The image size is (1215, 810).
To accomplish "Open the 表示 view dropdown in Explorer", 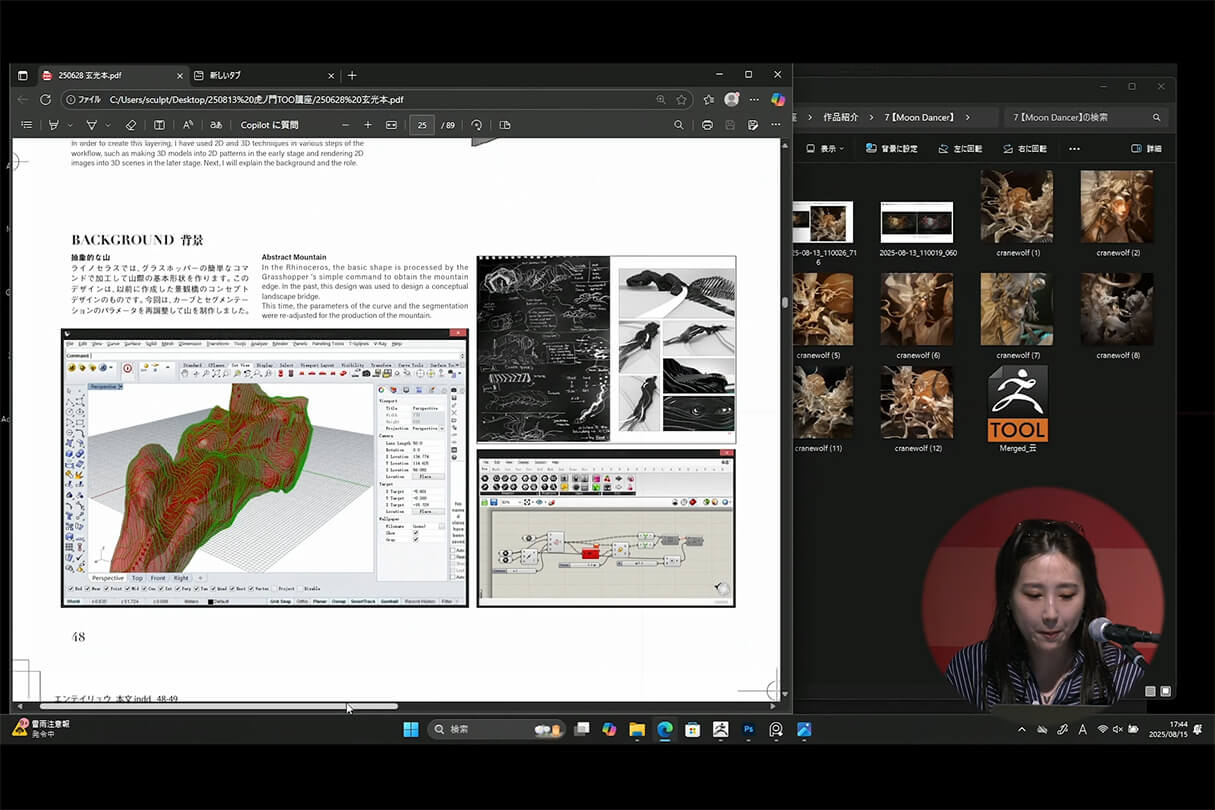I will (825, 148).
